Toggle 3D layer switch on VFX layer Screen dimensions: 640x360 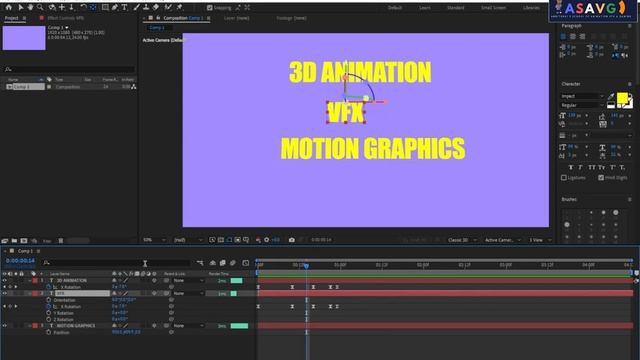coord(154,293)
